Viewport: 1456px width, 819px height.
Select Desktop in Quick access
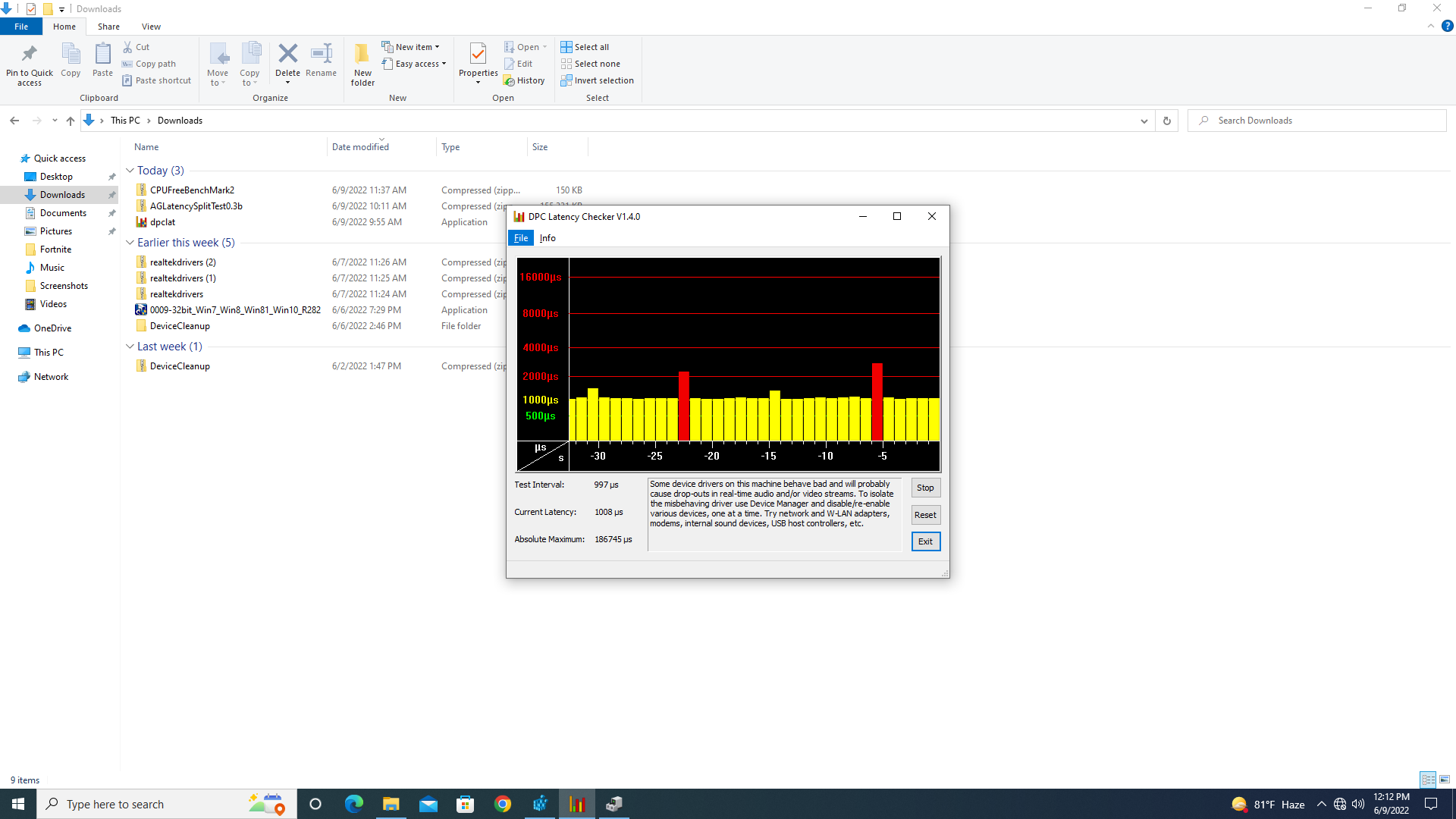click(x=56, y=177)
